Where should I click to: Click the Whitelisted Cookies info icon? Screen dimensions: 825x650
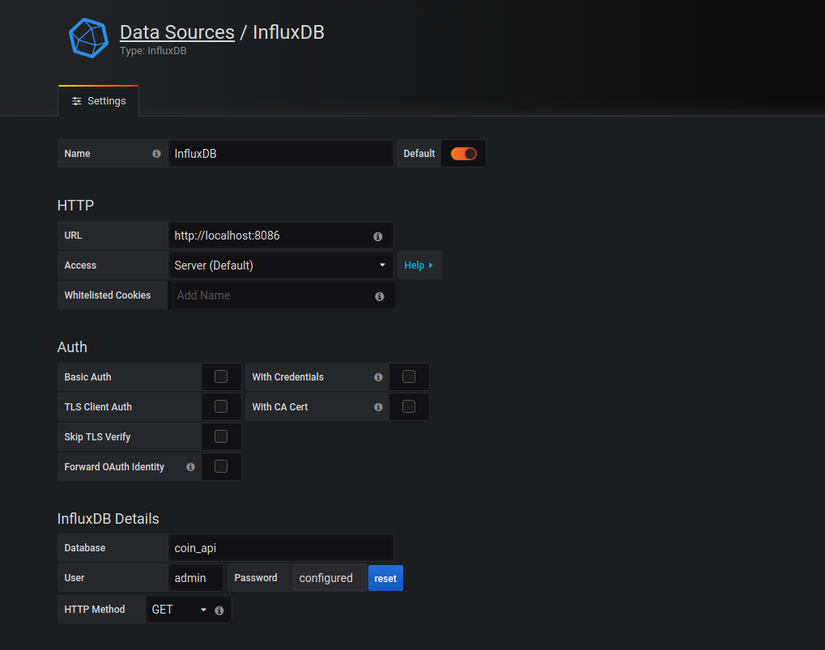pos(379,296)
